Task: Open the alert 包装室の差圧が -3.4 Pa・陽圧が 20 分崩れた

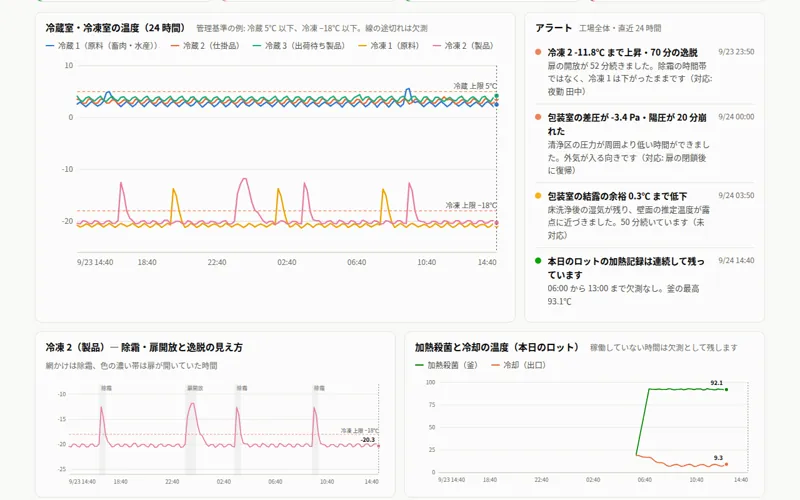Action: pyautogui.click(x=644, y=143)
